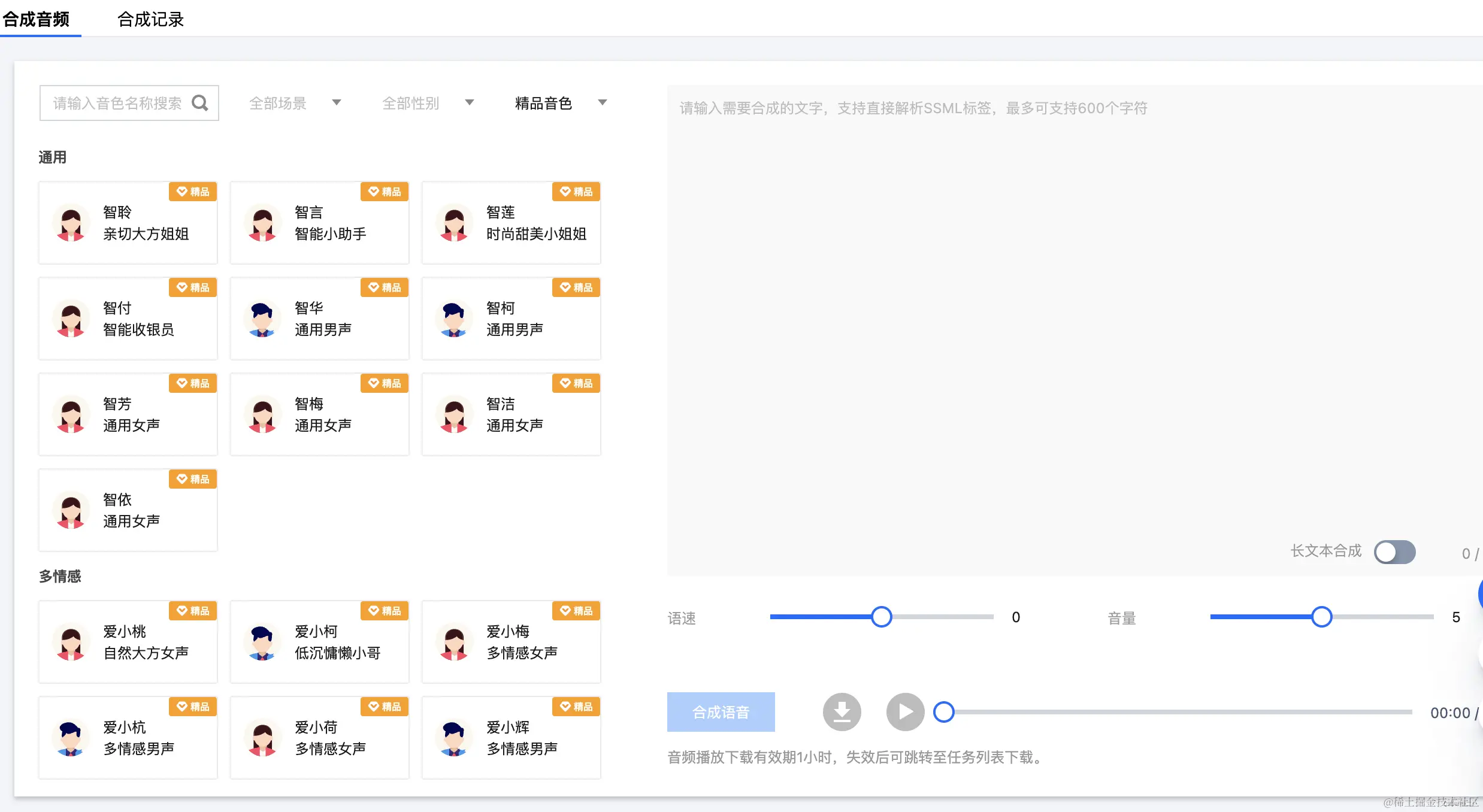Click 智付 voice avatar

click(x=71, y=319)
